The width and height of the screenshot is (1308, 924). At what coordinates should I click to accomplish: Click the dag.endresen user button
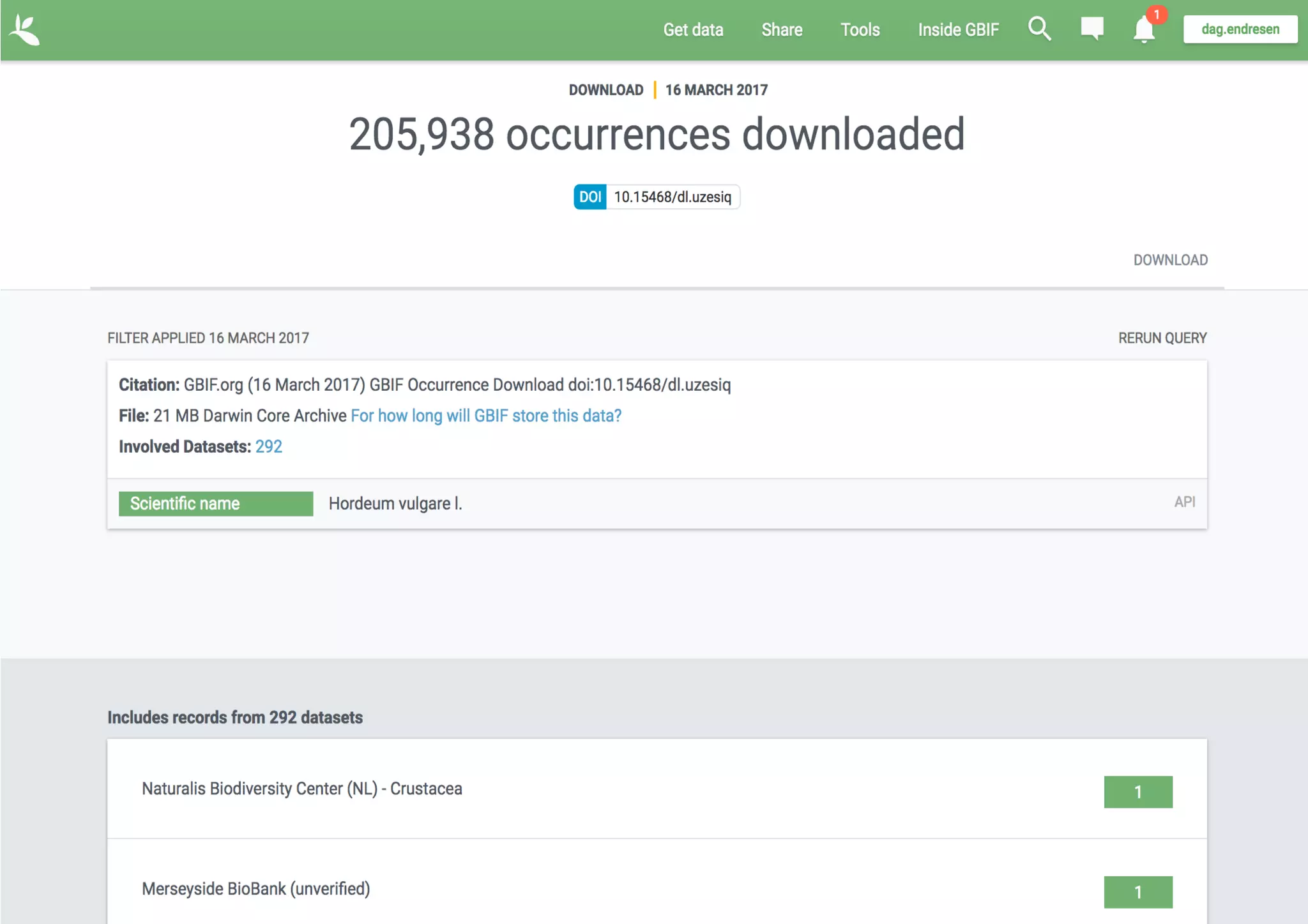click(x=1240, y=29)
